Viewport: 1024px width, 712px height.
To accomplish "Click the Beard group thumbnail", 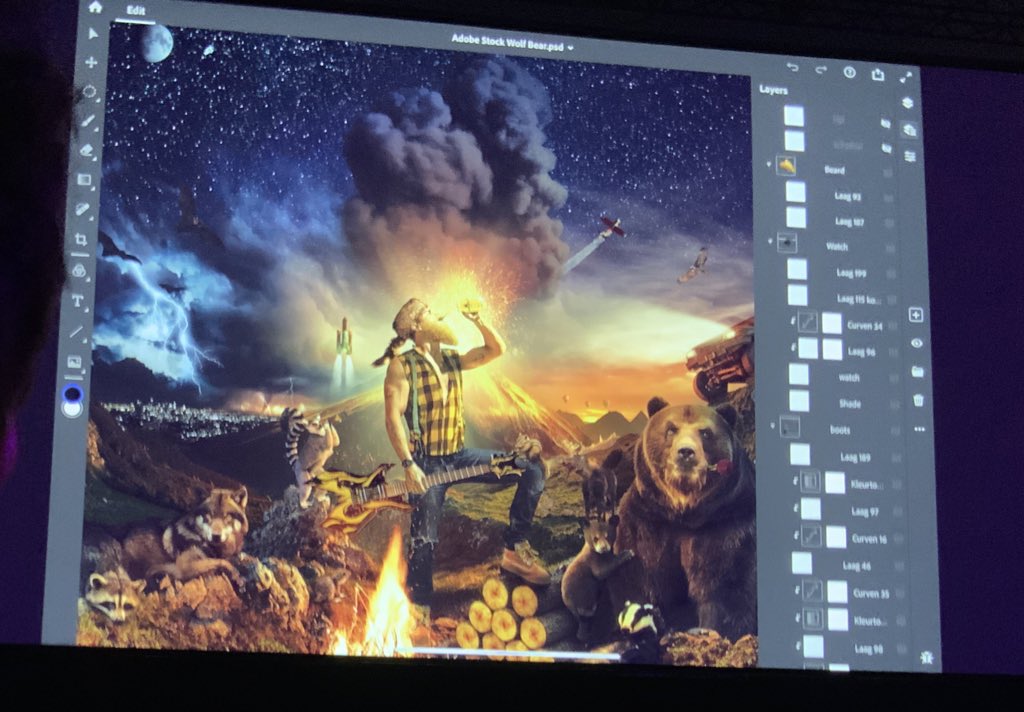I will click(786, 166).
